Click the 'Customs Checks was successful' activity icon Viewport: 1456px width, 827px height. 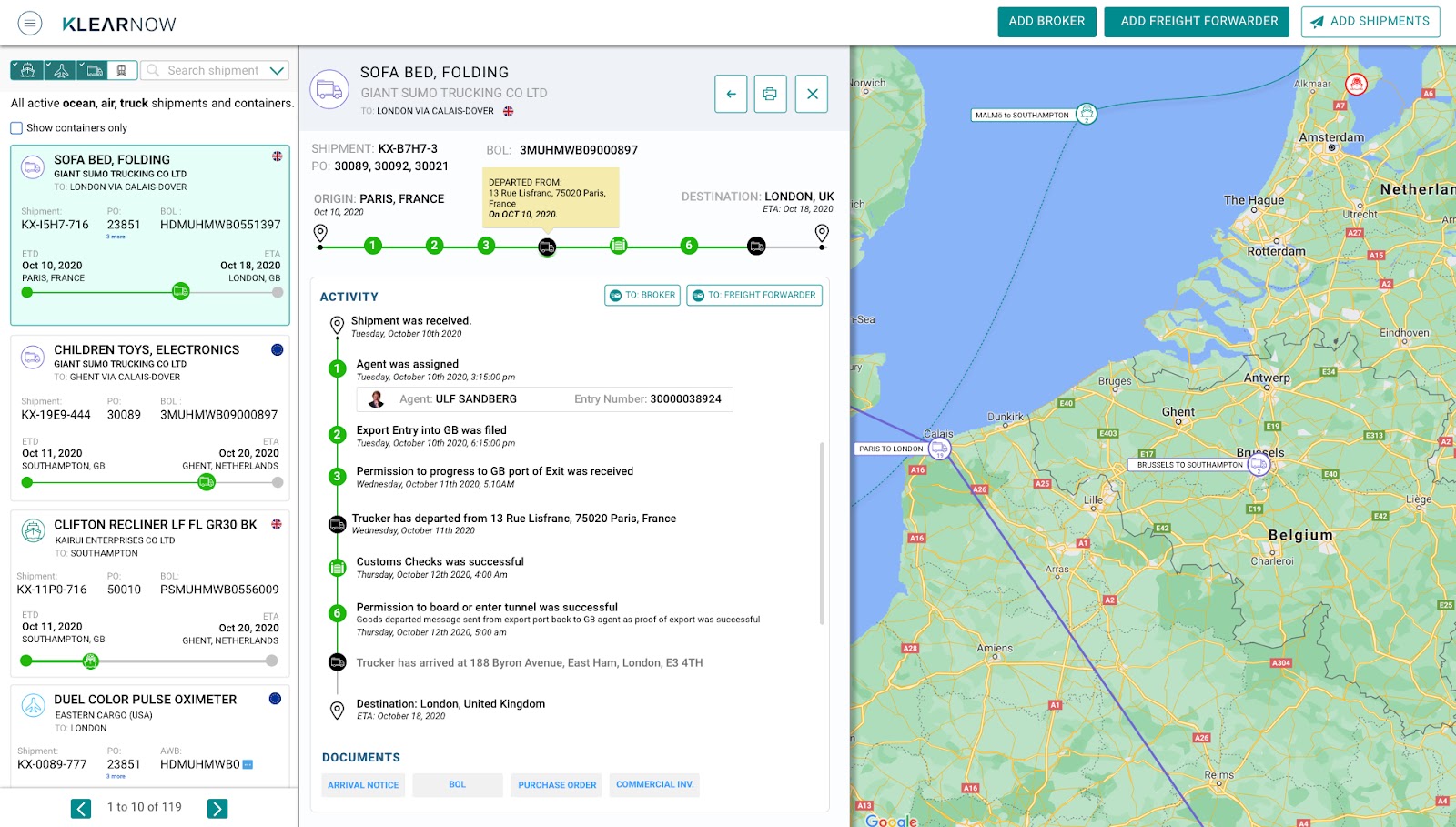(338, 568)
